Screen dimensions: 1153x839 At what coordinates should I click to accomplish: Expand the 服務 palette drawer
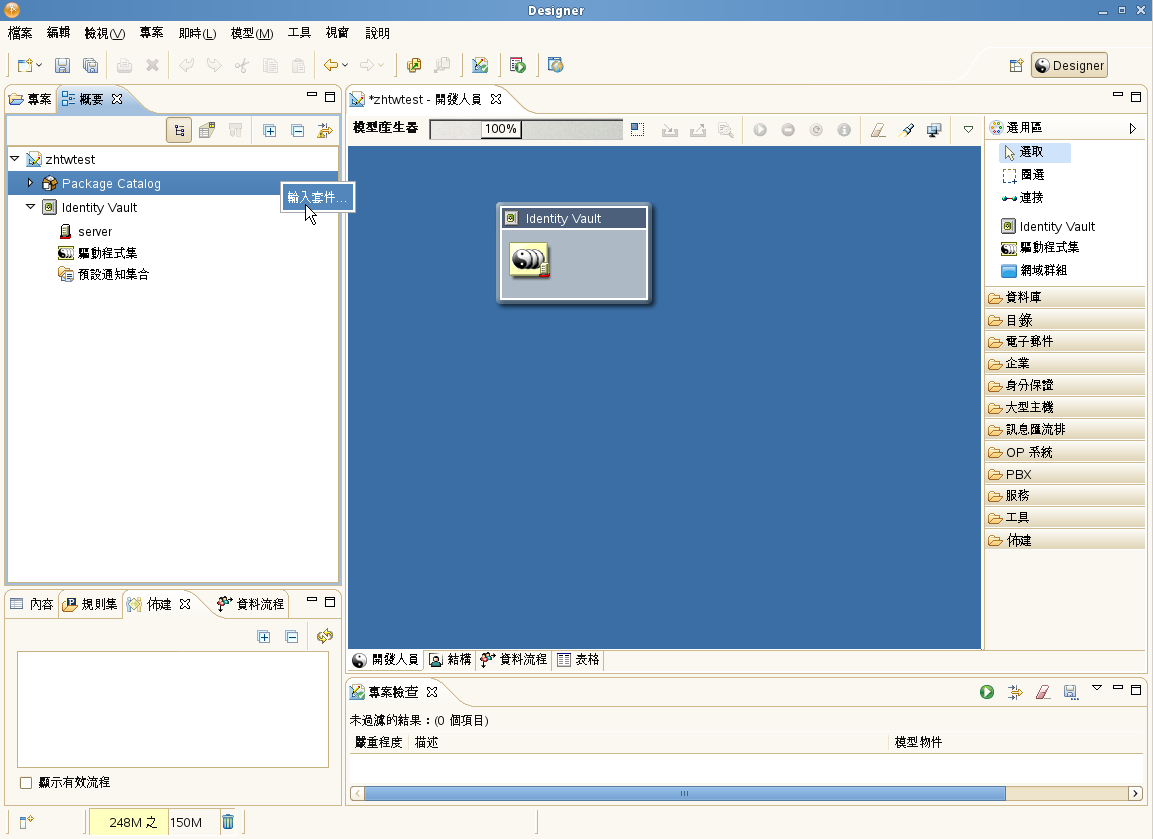pyautogui.click(x=1065, y=496)
